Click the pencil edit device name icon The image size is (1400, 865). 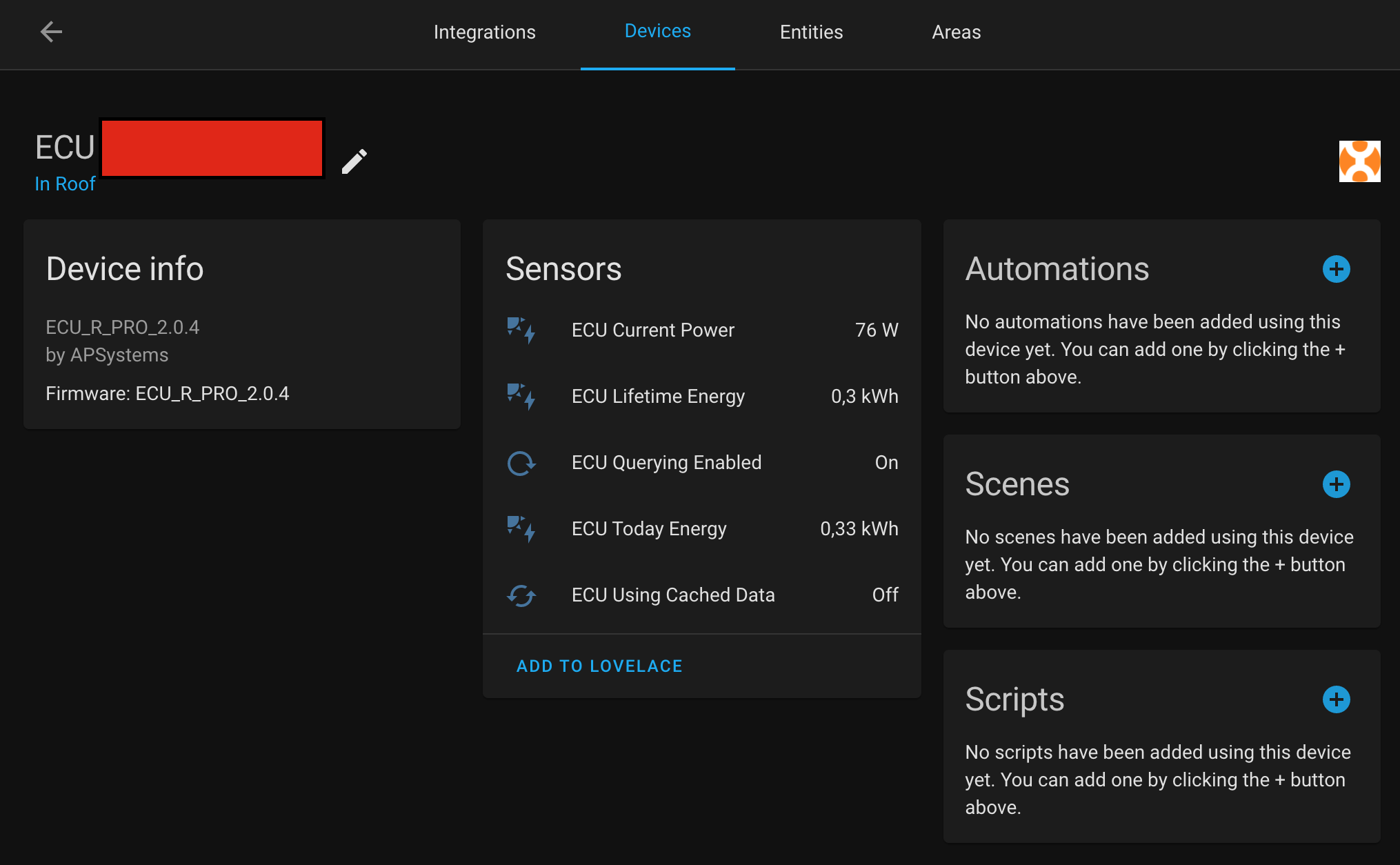[x=354, y=161]
